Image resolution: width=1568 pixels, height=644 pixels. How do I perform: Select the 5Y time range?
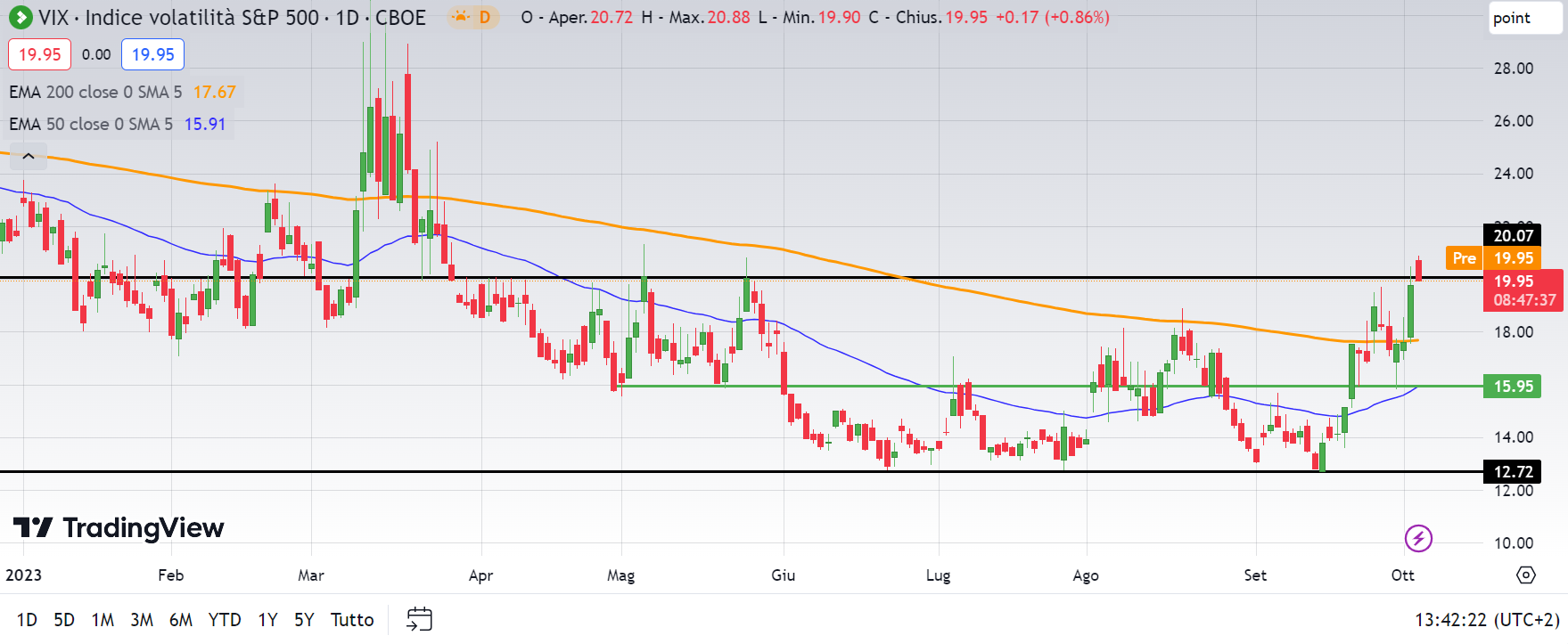click(x=304, y=620)
